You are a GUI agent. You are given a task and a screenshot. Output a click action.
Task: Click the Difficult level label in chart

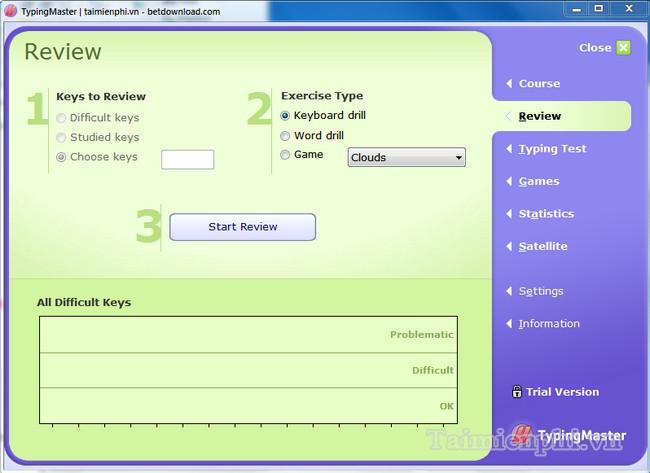click(432, 370)
